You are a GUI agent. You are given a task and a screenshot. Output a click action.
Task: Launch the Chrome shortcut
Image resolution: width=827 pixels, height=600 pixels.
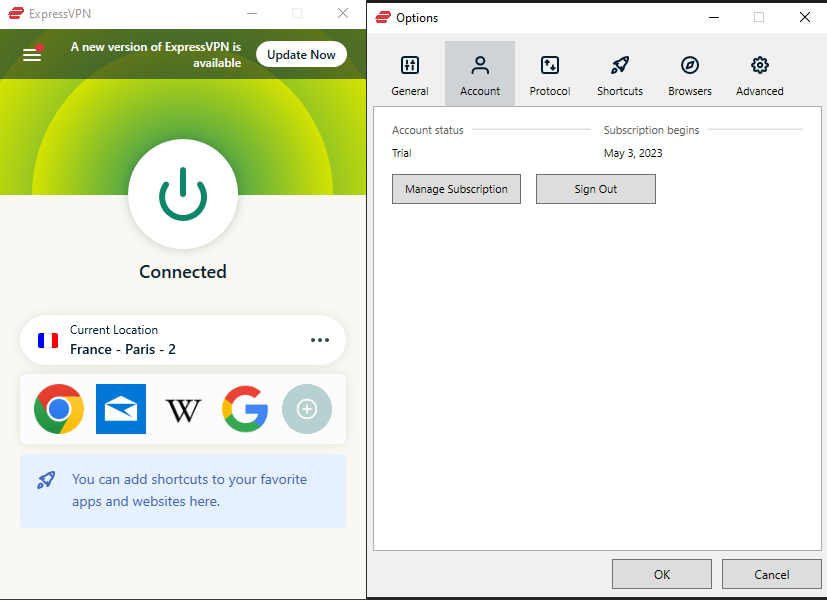pyautogui.click(x=59, y=409)
